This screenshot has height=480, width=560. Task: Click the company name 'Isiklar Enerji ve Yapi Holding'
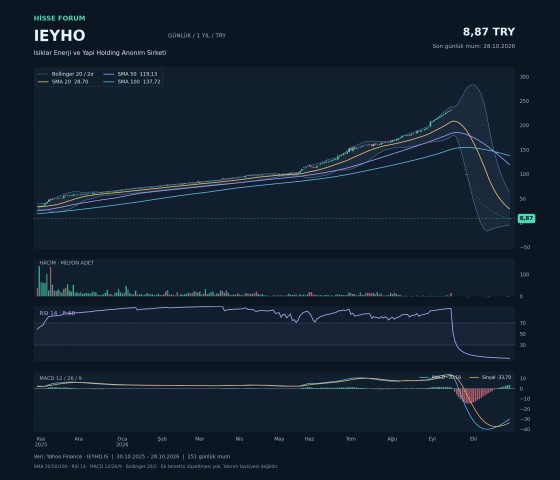pos(100,52)
